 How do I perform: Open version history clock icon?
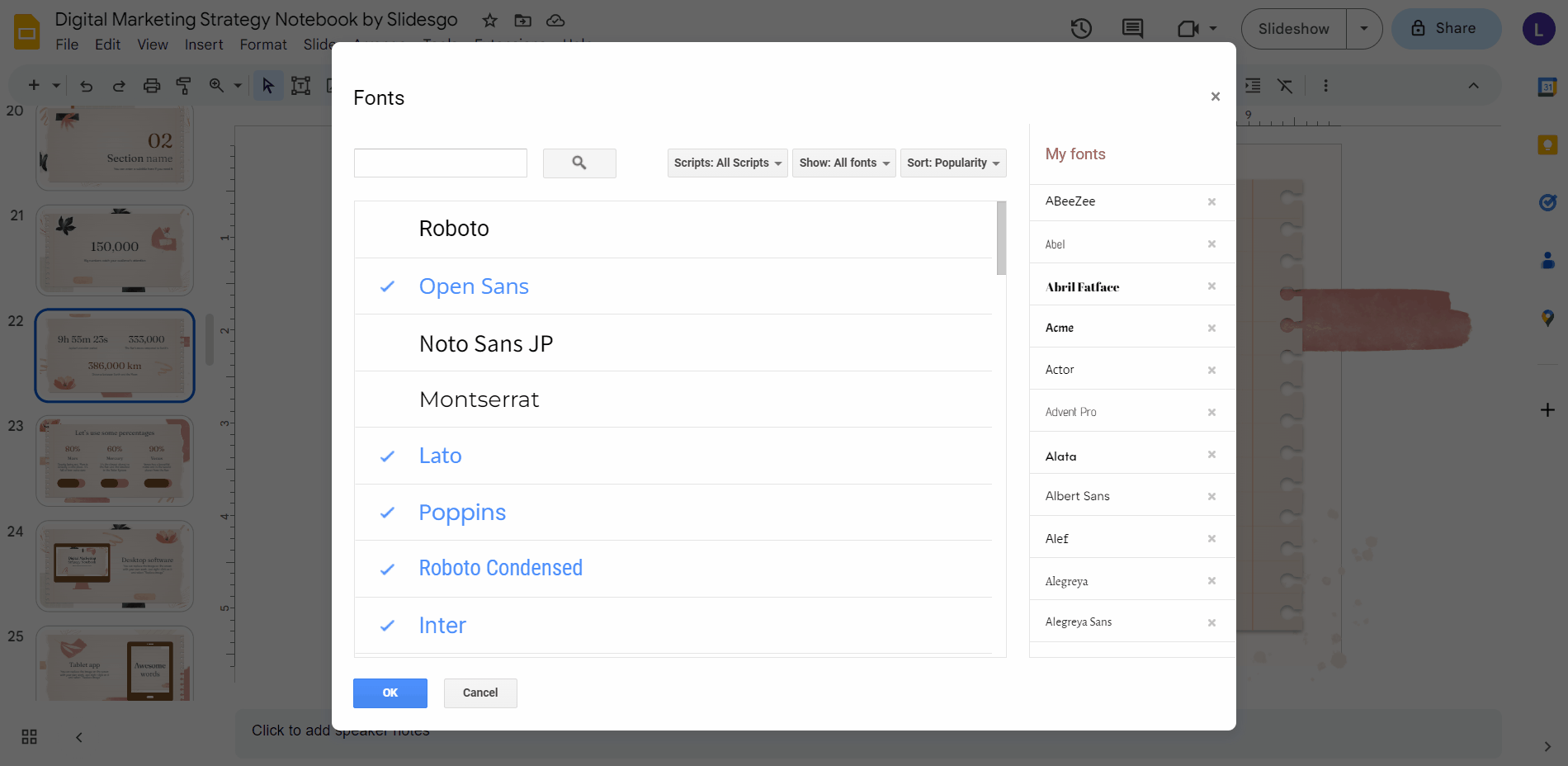(x=1081, y=29)
